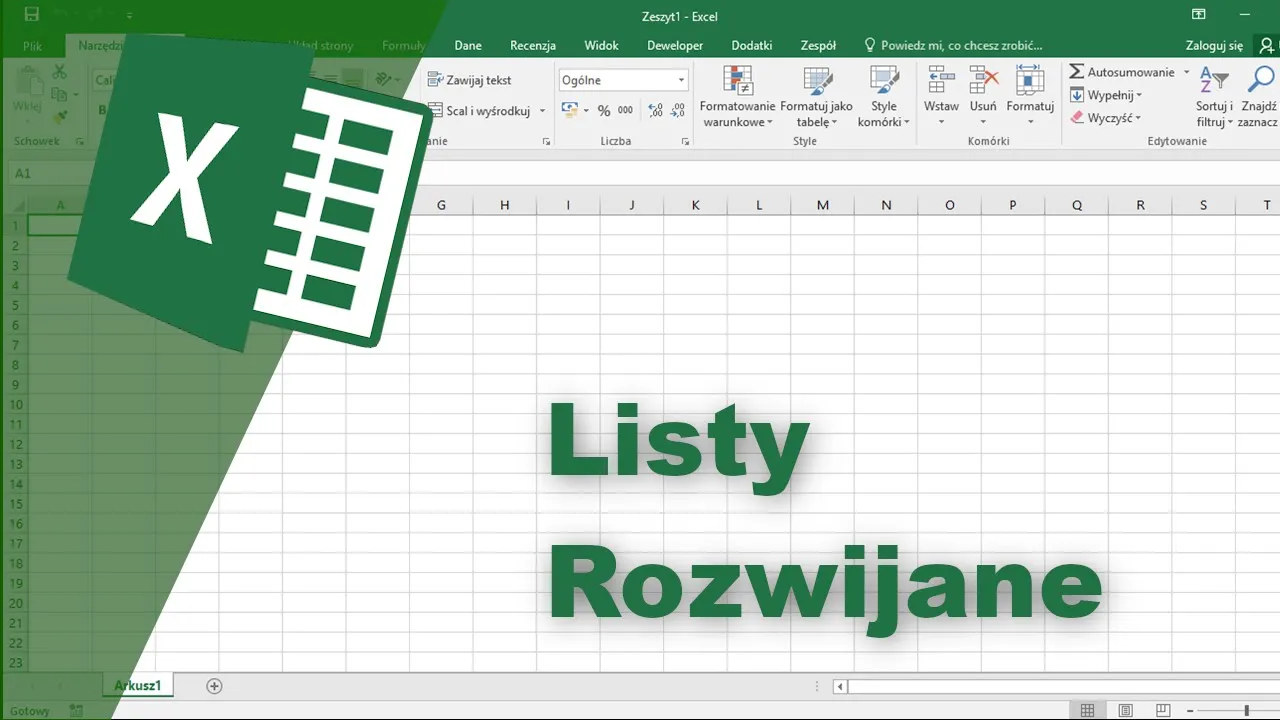Click the Usuń cells icon
This screenshot has height=720, width=1280.
coord(983,81)
